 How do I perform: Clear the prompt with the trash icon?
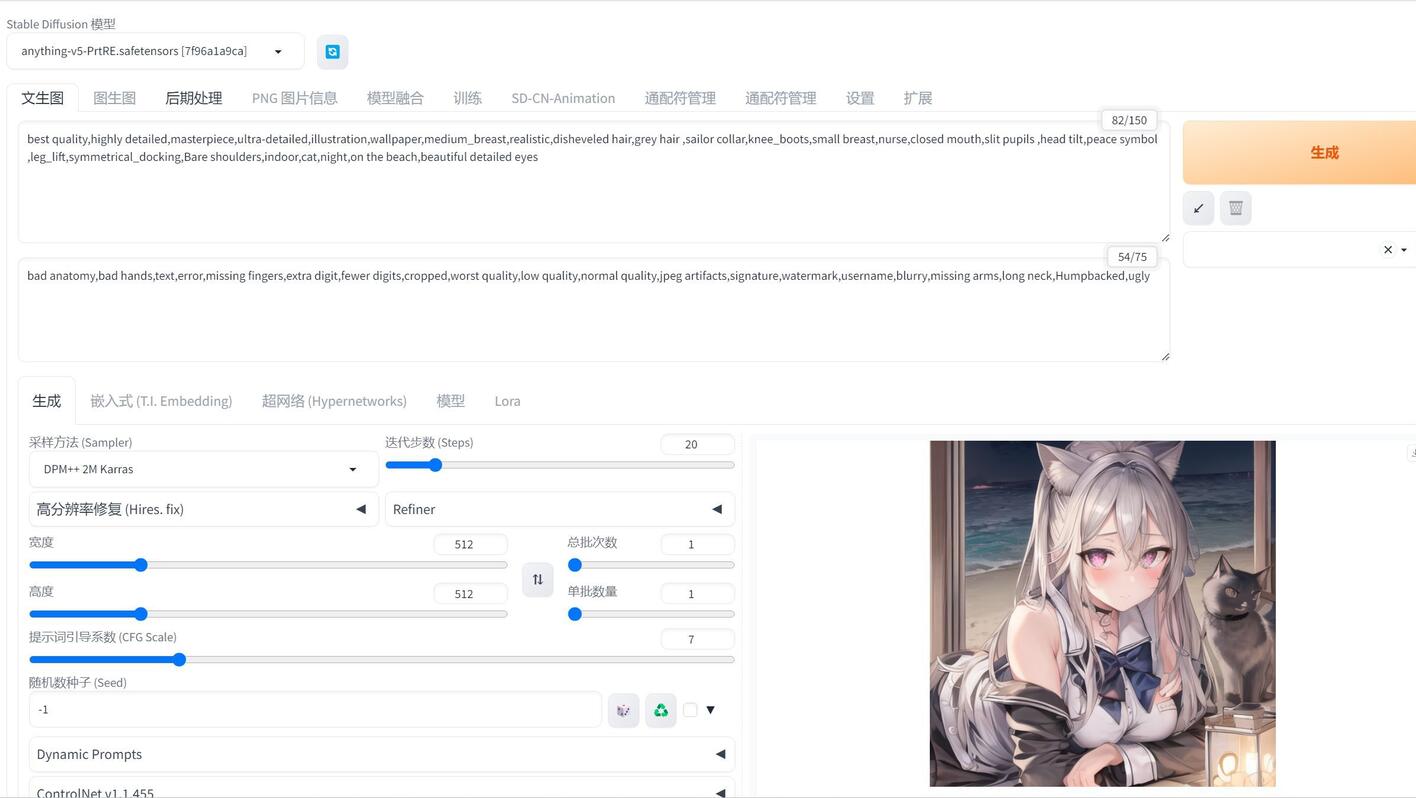1236,208
